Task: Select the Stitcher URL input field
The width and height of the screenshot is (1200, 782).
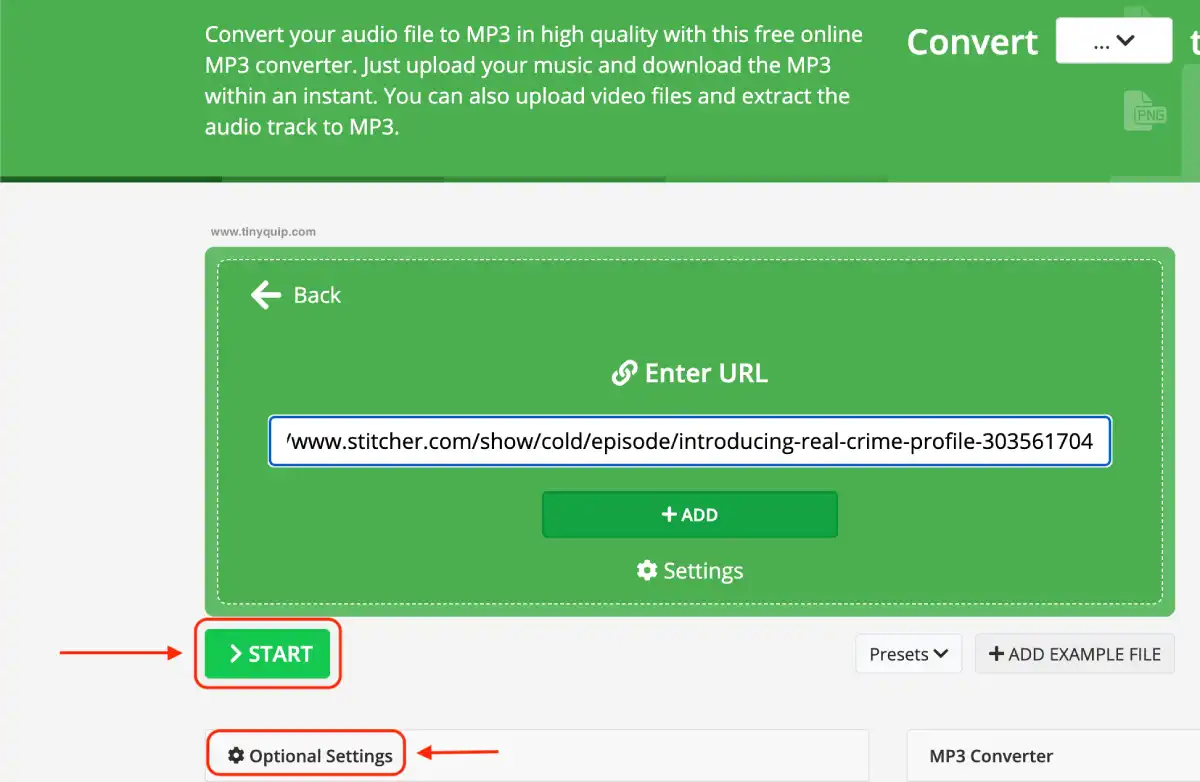Action: tap(690, 441)
